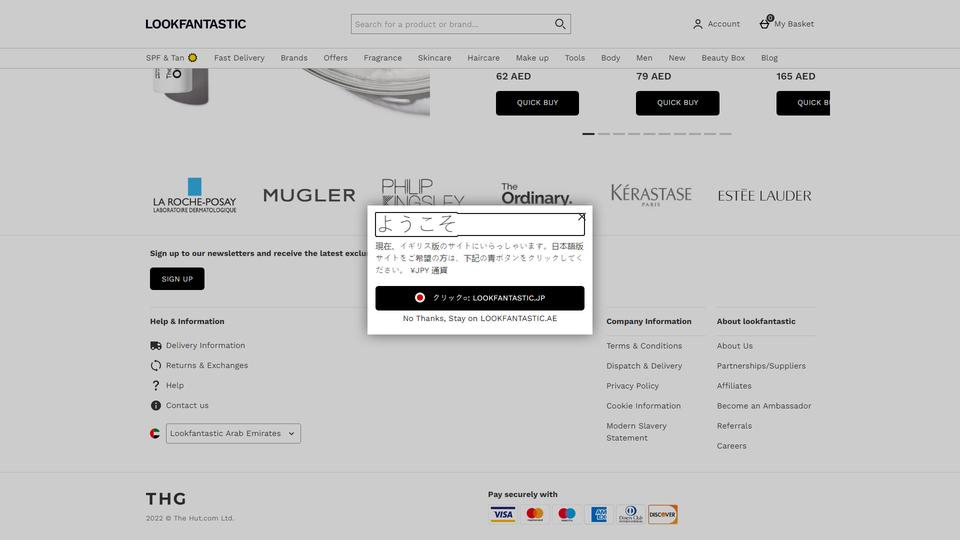Viewport: 960px width, 540px height.
Task: Open the Modern Slavery Statement link
Action: click(x=637, y=432)
